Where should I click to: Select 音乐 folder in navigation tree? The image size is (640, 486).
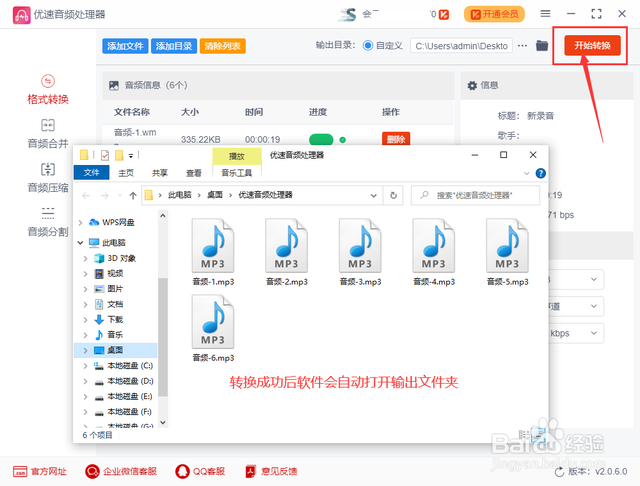(115, 335)
